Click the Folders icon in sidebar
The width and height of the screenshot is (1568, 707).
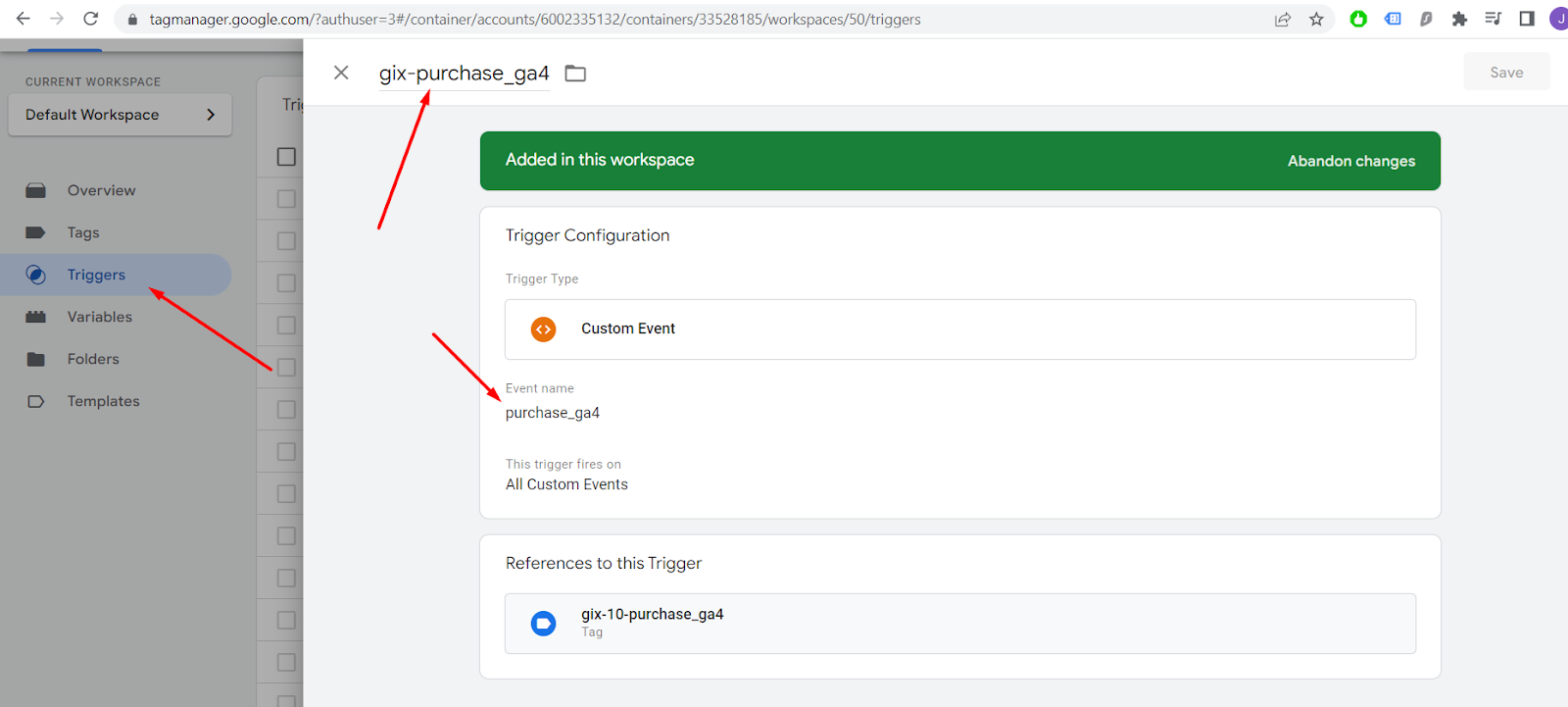tap(36, 359)
